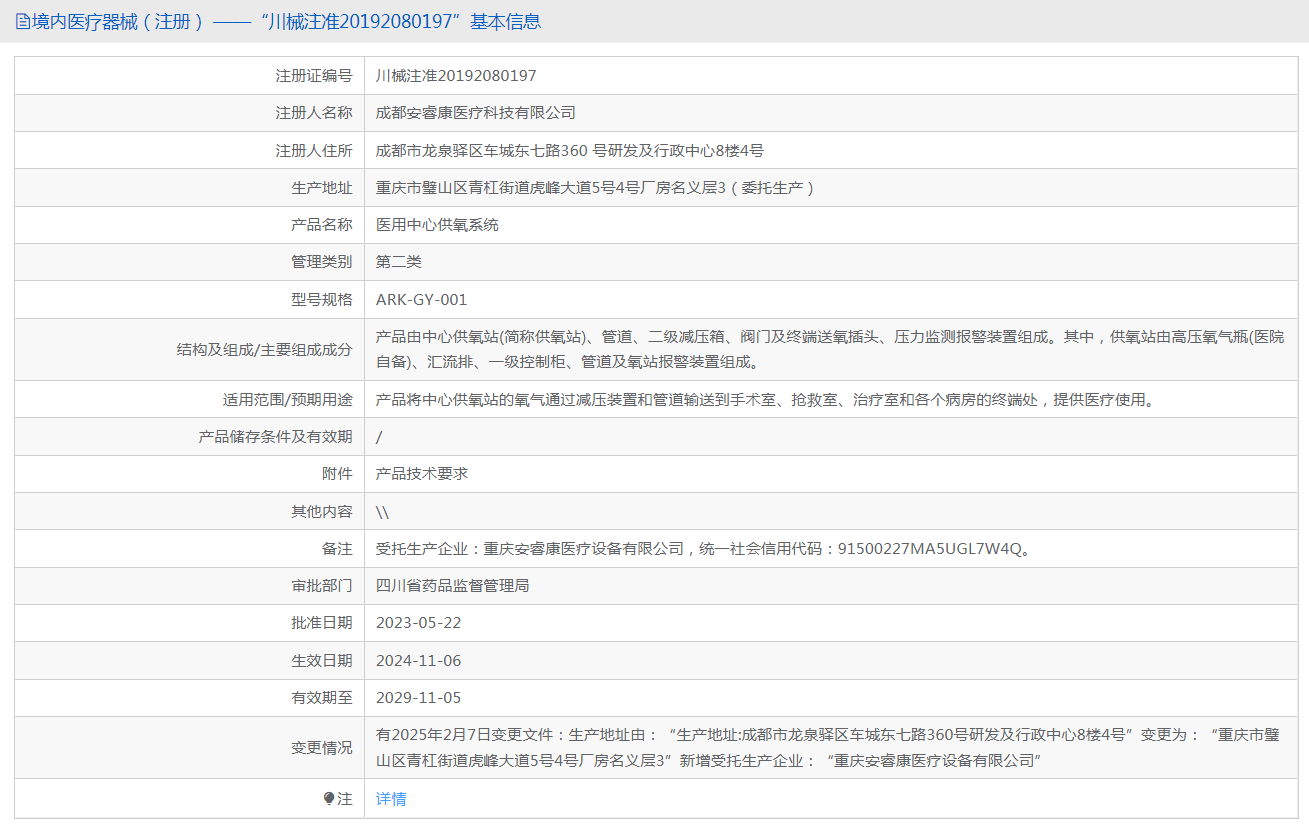
Task: Click the 生效日期 label
Action: point(322,661)
